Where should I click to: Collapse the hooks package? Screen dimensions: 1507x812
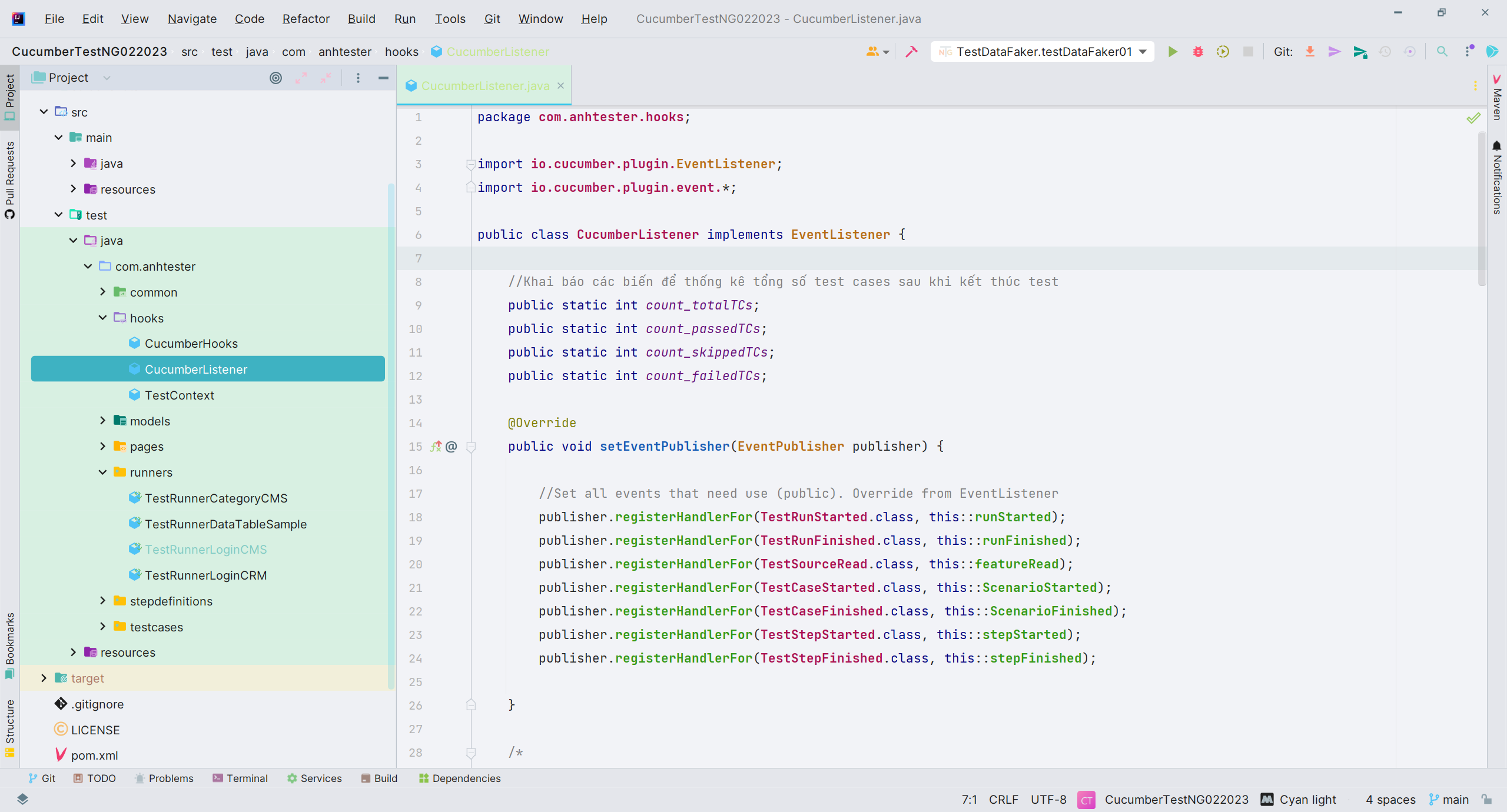[102, 318]
